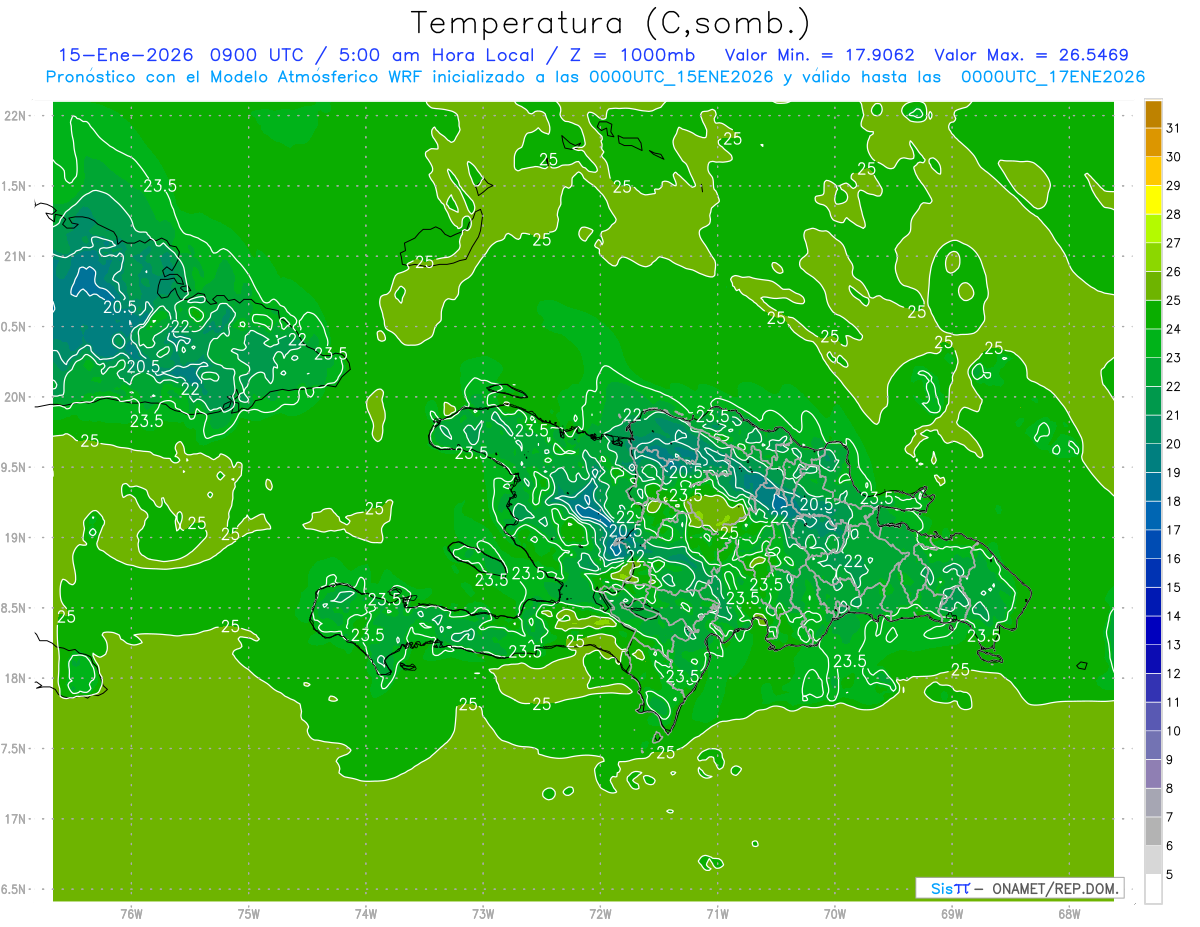This screenshot has width=1200, height=927.
Task: Pick the teal swatch between 19 and 20
Action: [1153, 459]
